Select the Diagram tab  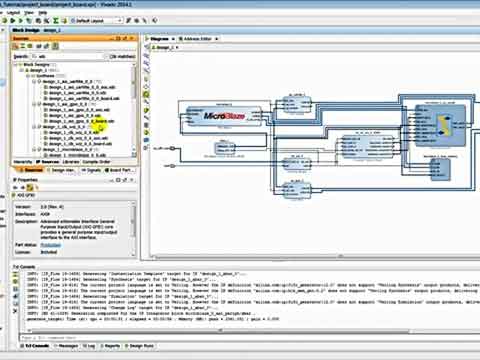(160, 39)
